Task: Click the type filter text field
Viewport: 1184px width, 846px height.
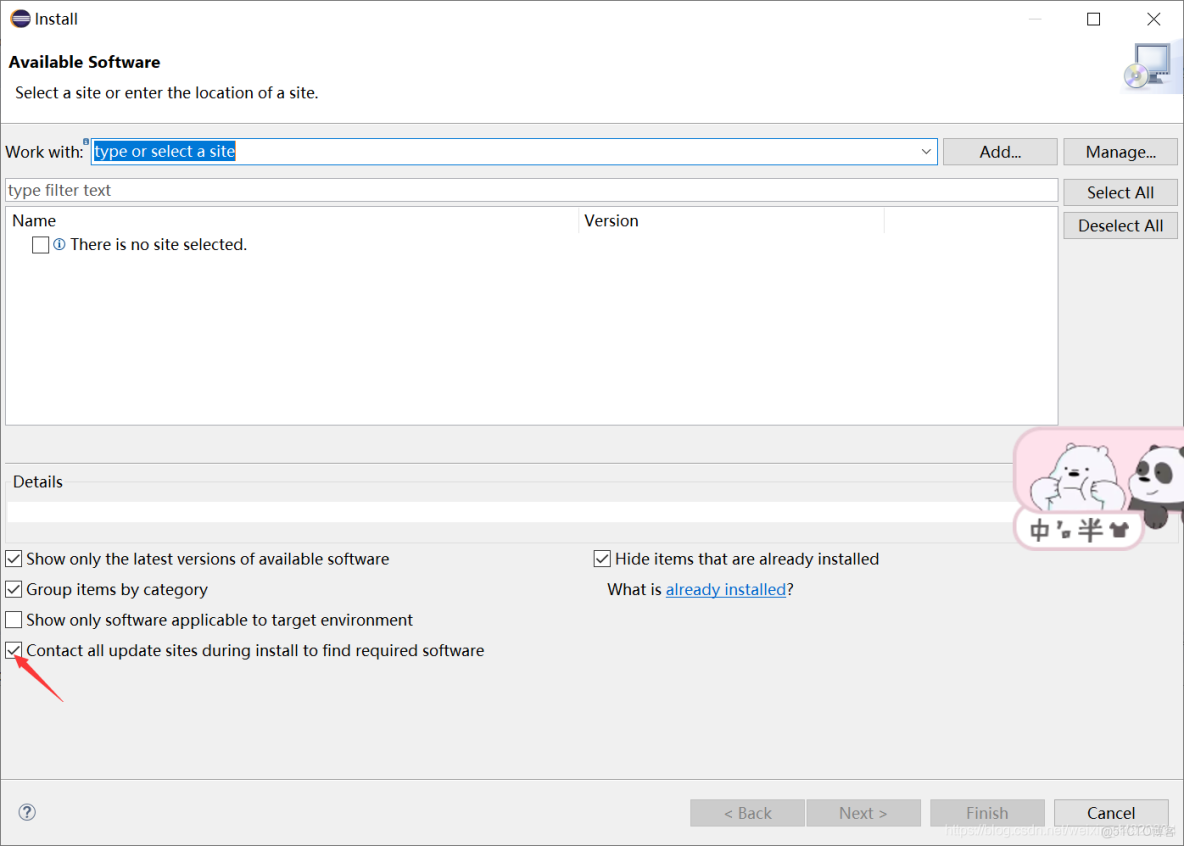Action: [x=530, y=191]
